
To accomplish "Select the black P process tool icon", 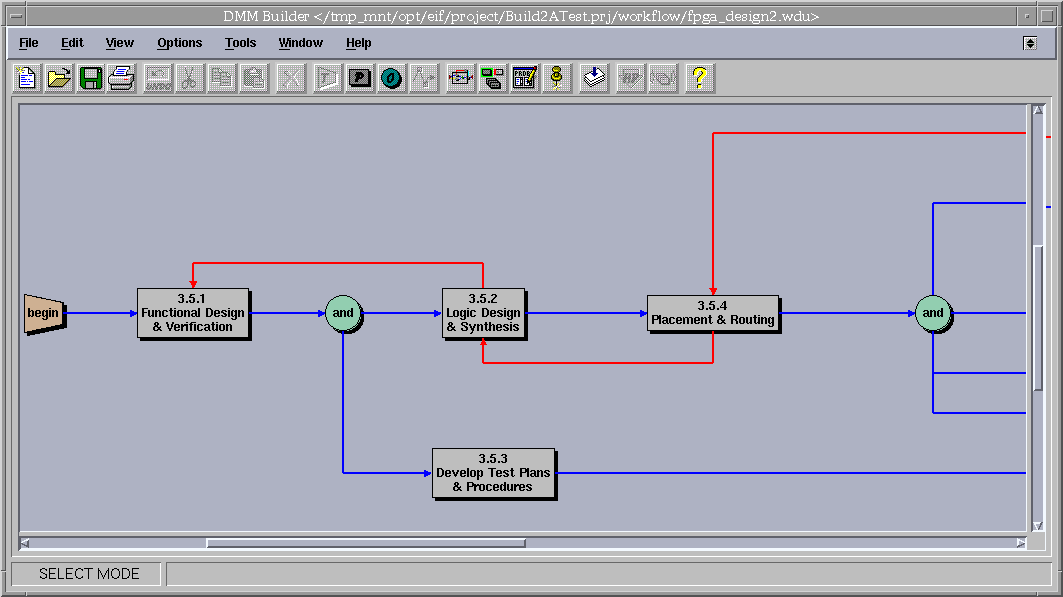I will pyautogui.click(x=360, y=78).
